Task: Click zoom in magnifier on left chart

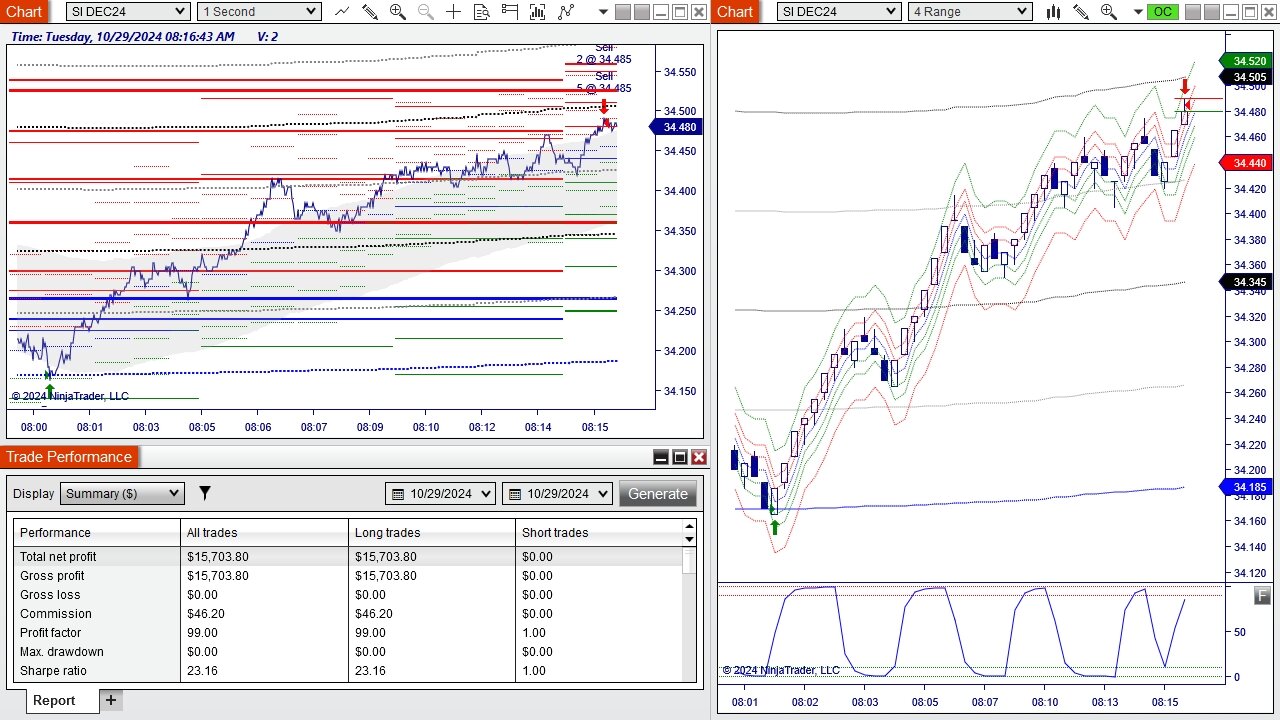Action: pyautogui.click(x=398, y=12)
